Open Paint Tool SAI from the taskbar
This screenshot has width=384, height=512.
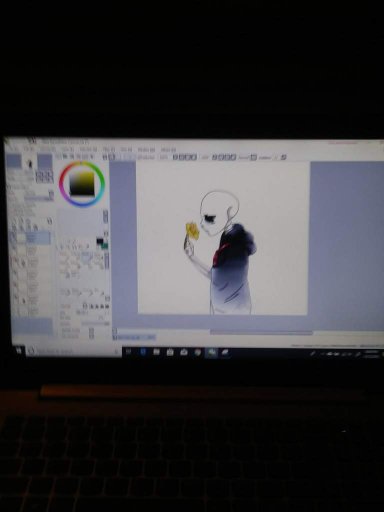(x=211, y=352)
